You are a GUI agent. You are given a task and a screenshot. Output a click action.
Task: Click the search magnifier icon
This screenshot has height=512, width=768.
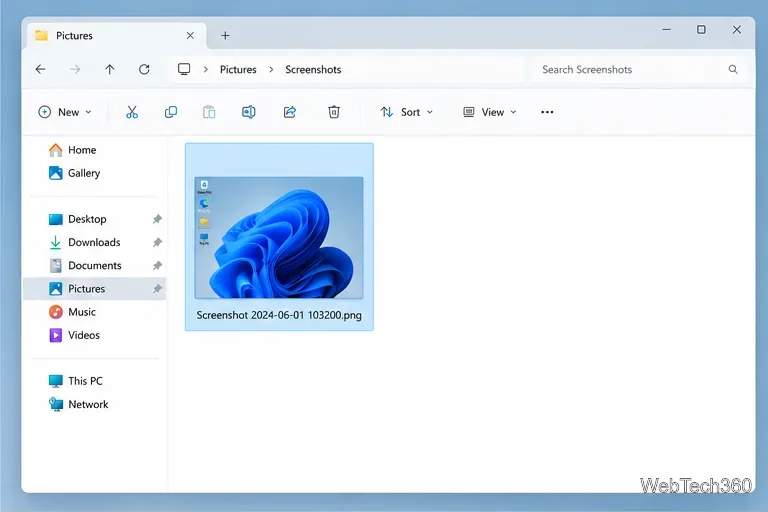[733, 70]
